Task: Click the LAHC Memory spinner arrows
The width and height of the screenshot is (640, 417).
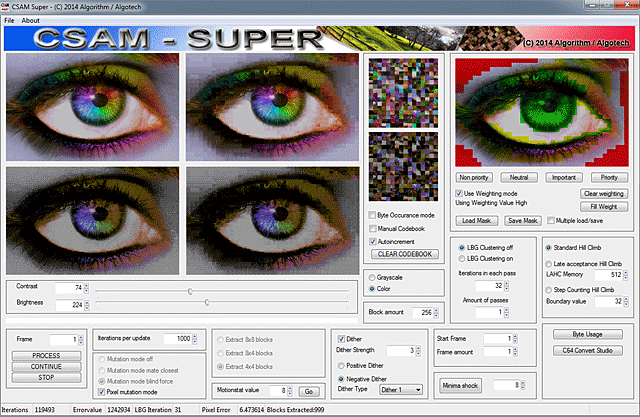Action: tap(626, 275)
